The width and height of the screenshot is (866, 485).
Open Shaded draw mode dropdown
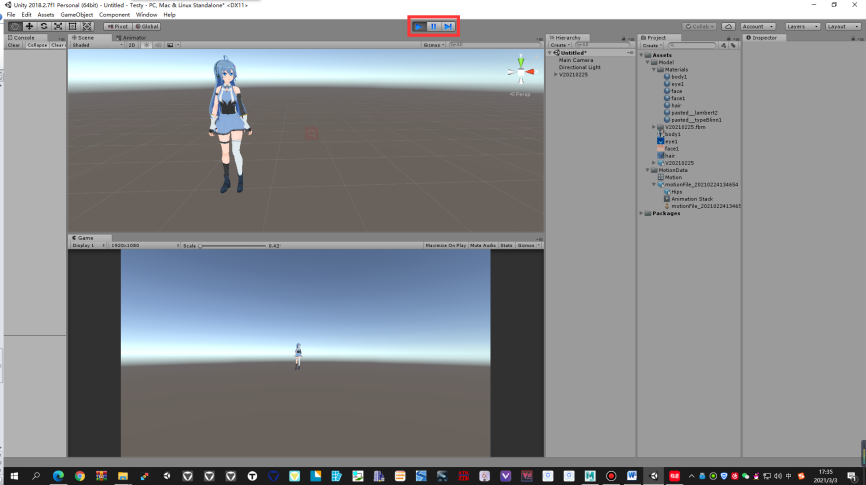[x=97, y=45]
